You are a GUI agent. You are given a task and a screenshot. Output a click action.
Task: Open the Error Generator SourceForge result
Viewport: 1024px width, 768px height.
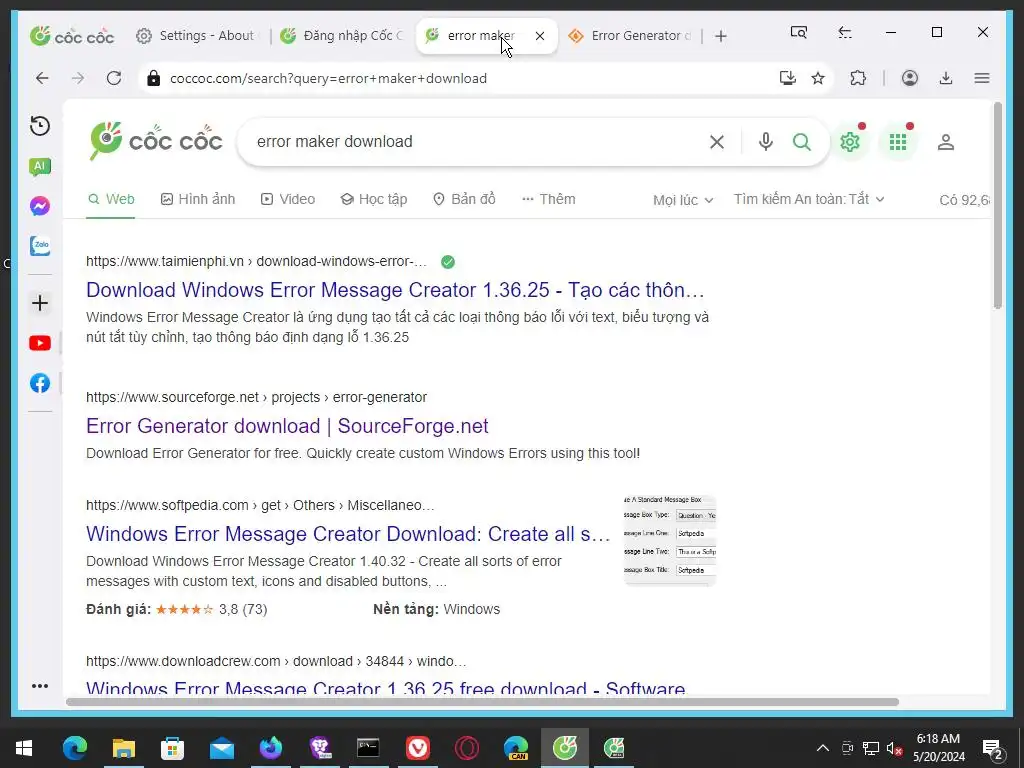(287, 426)
